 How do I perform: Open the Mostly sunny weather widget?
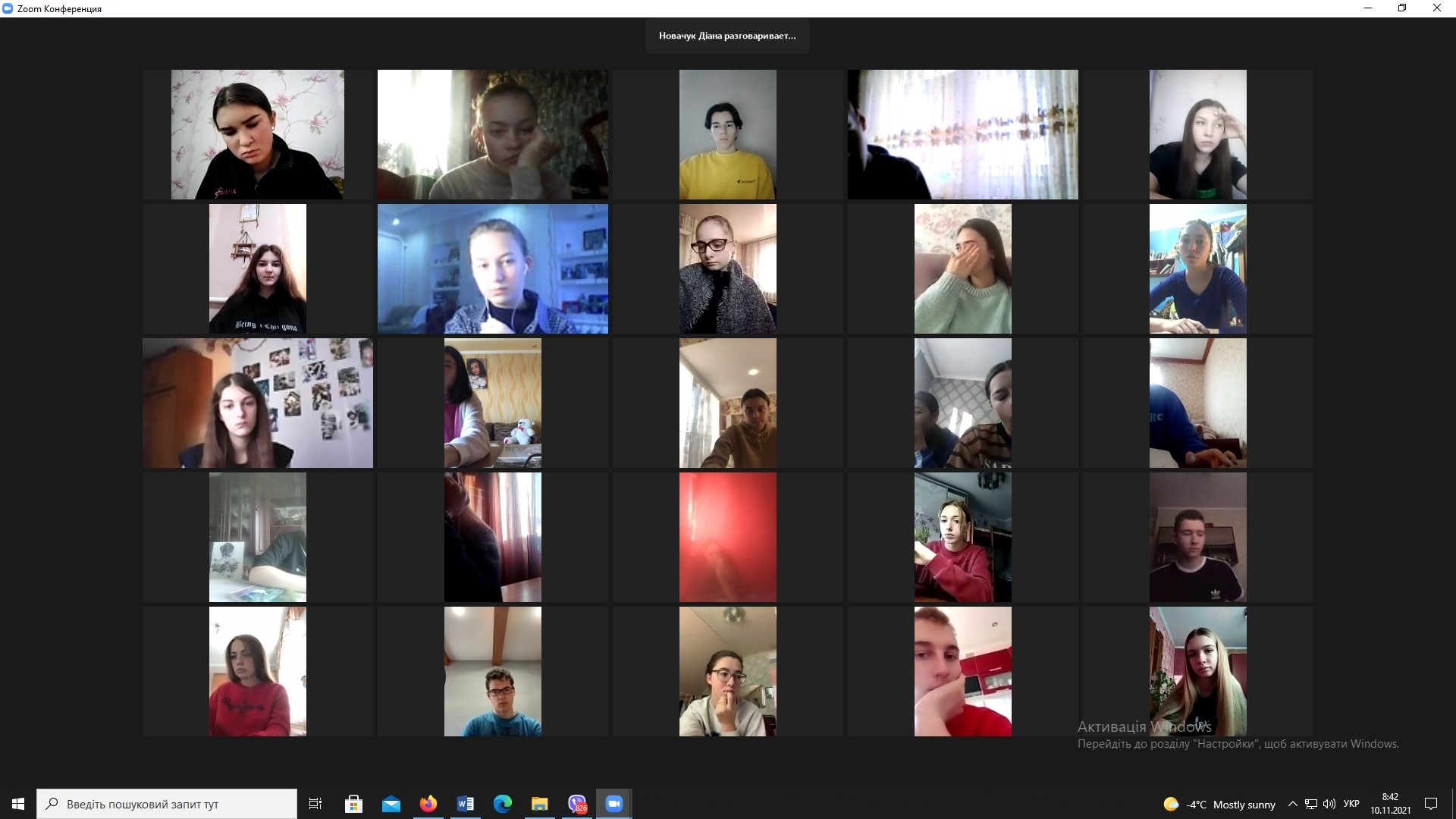[x=1219, y=804]
